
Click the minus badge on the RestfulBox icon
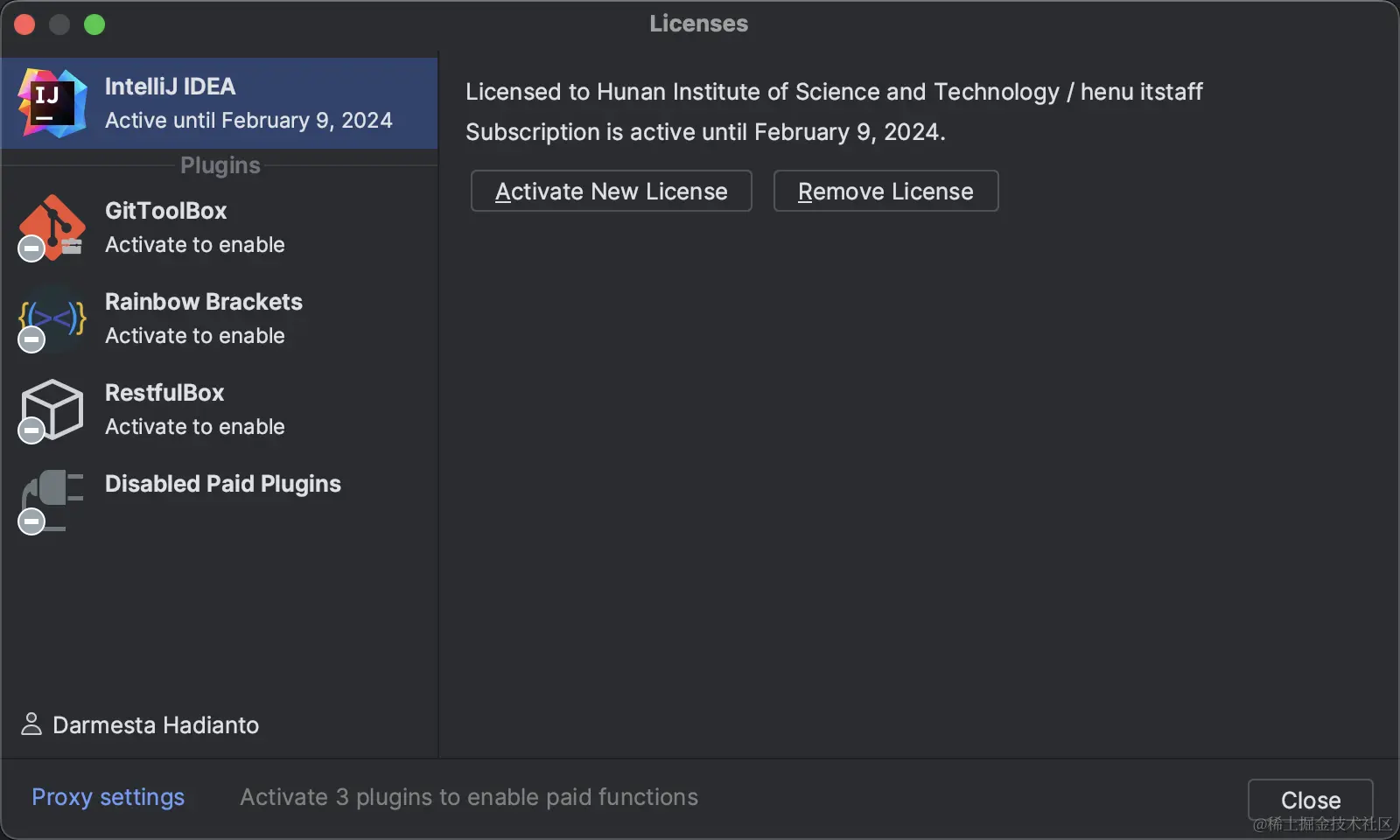click(x=31, y=430)
